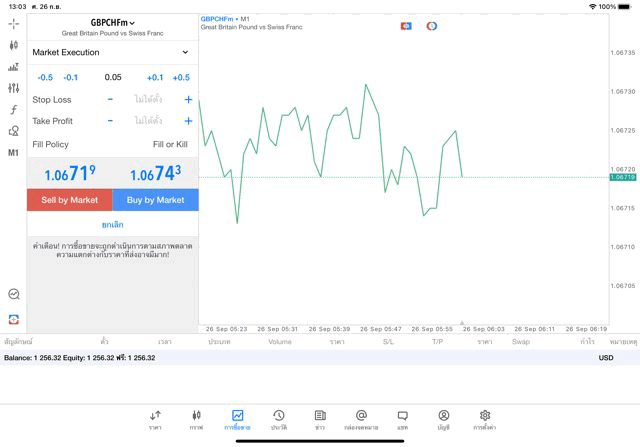Switch to the Mailbox (กล่องจดหมาย) tab
This screenshot has width=640, height=447.
point(361,419)
